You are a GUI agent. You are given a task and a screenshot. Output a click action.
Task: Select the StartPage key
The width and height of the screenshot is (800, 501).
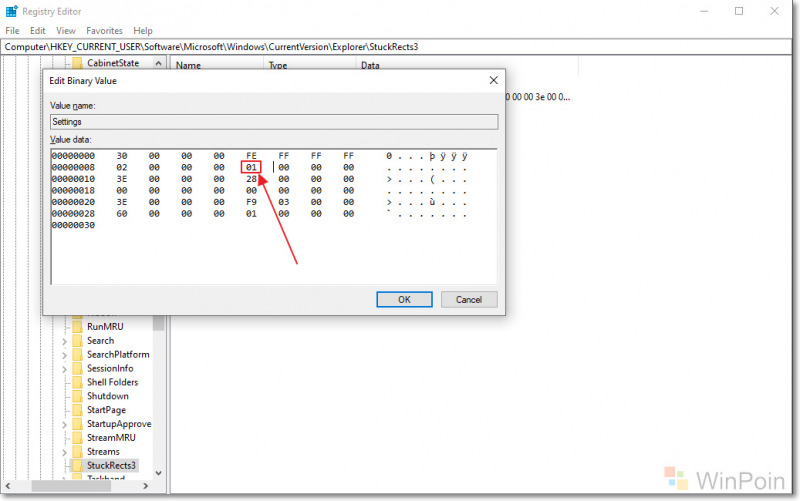(106, 410)
